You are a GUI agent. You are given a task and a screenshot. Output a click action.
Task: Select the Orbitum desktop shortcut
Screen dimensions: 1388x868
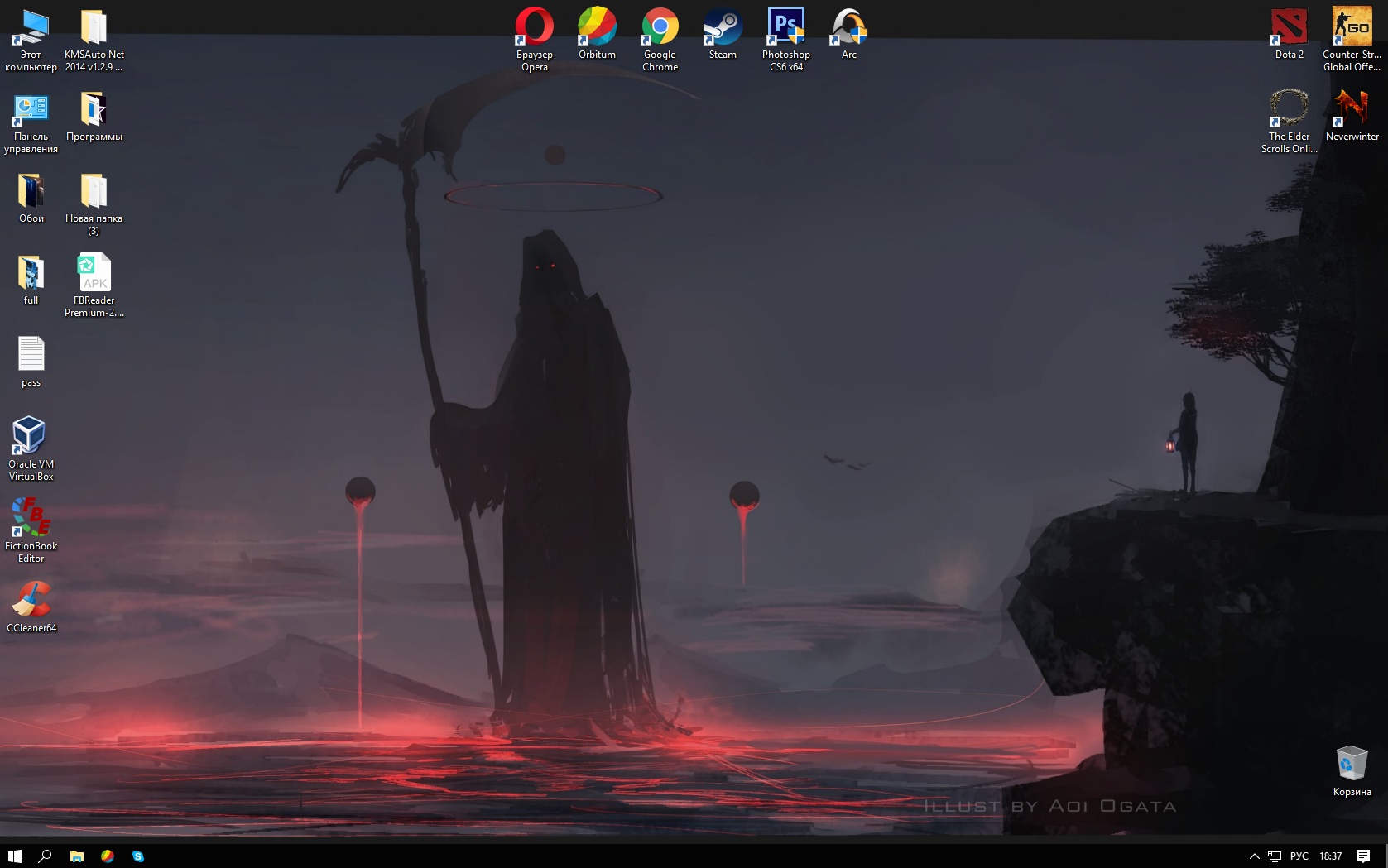[597, 34]
